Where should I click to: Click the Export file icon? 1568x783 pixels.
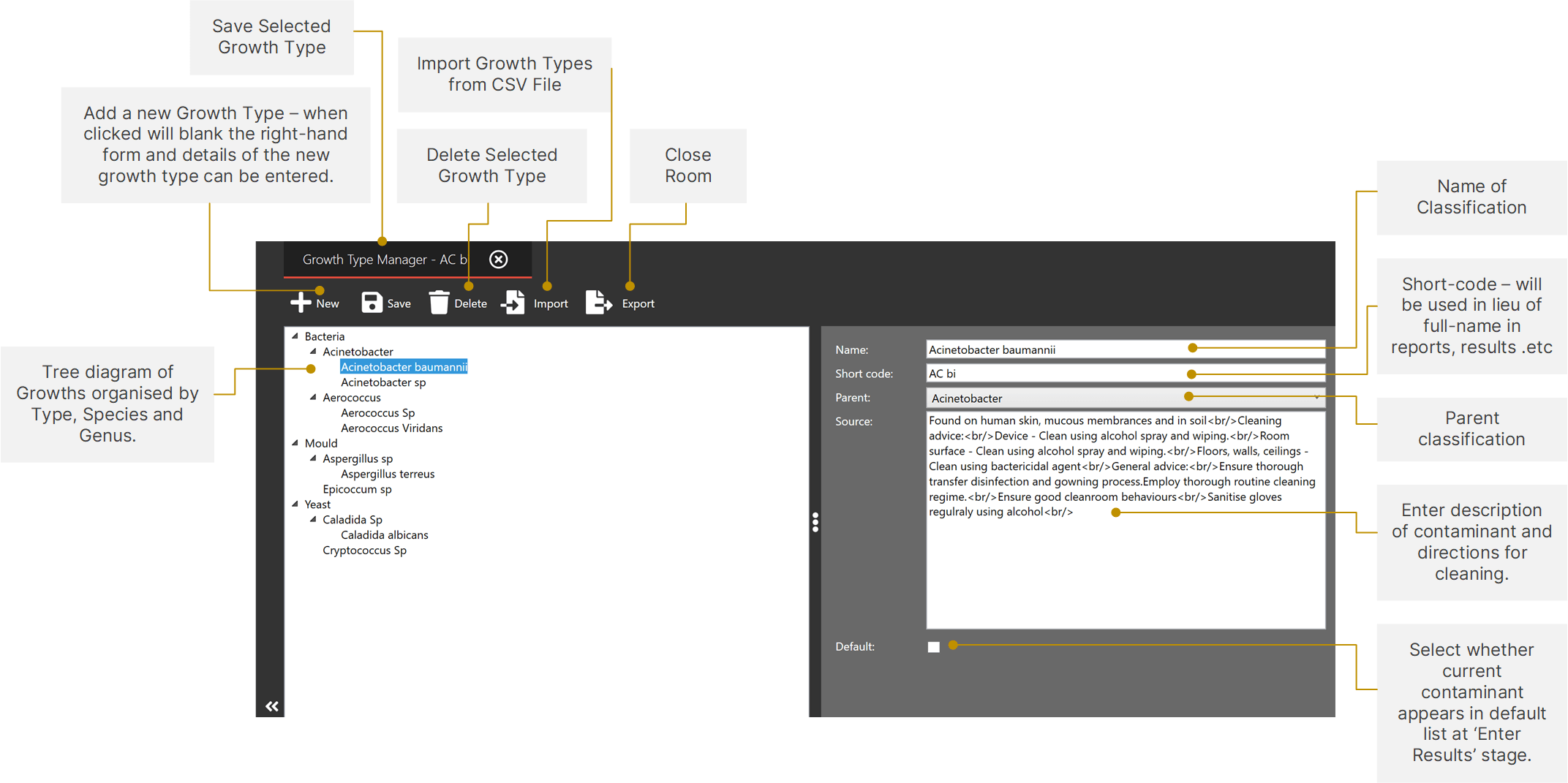click(x=598, y=303)
